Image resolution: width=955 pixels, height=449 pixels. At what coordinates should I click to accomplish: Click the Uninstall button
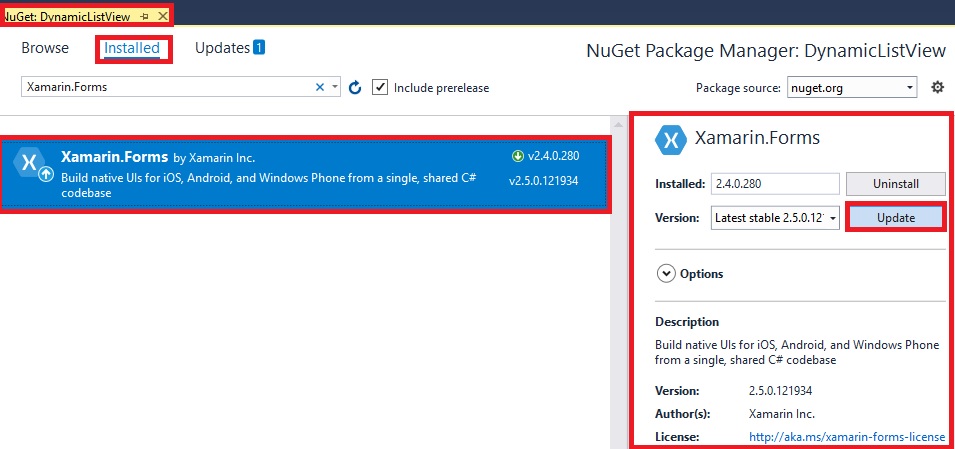coord(895,184)
